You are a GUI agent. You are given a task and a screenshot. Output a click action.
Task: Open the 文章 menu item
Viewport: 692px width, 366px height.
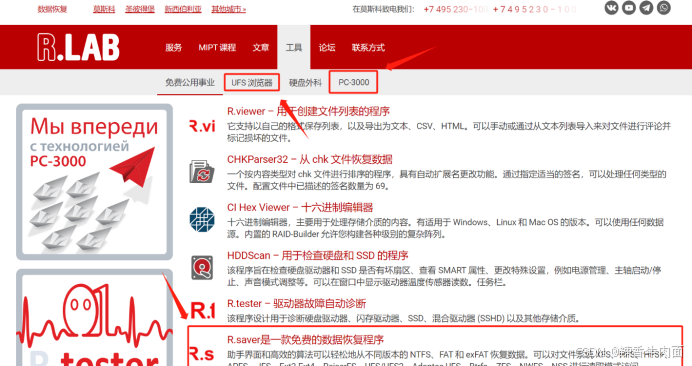click(x=261, y=47)
